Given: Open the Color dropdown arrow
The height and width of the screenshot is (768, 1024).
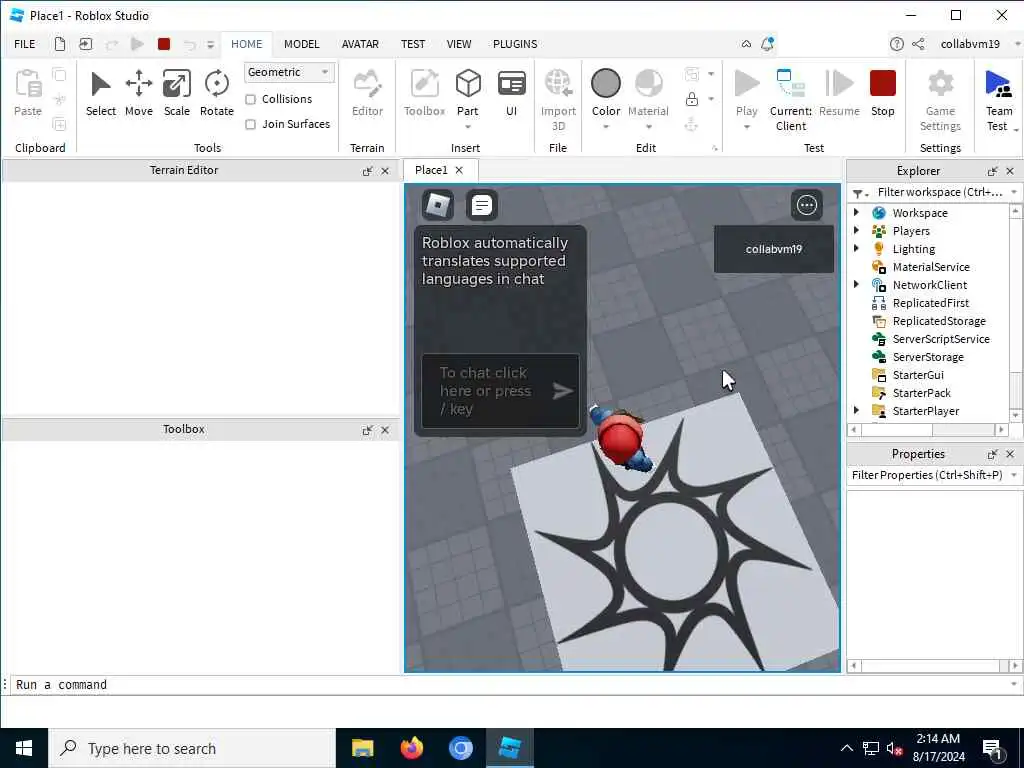Looking at the screenshot, I should tap(605, 127).
